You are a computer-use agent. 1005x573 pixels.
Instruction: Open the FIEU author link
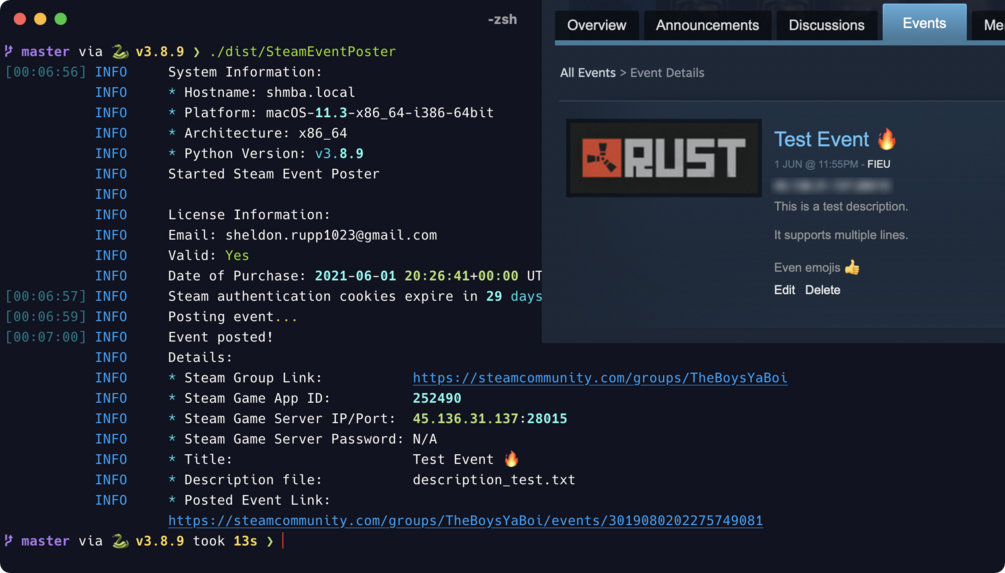tap(878, 164)
